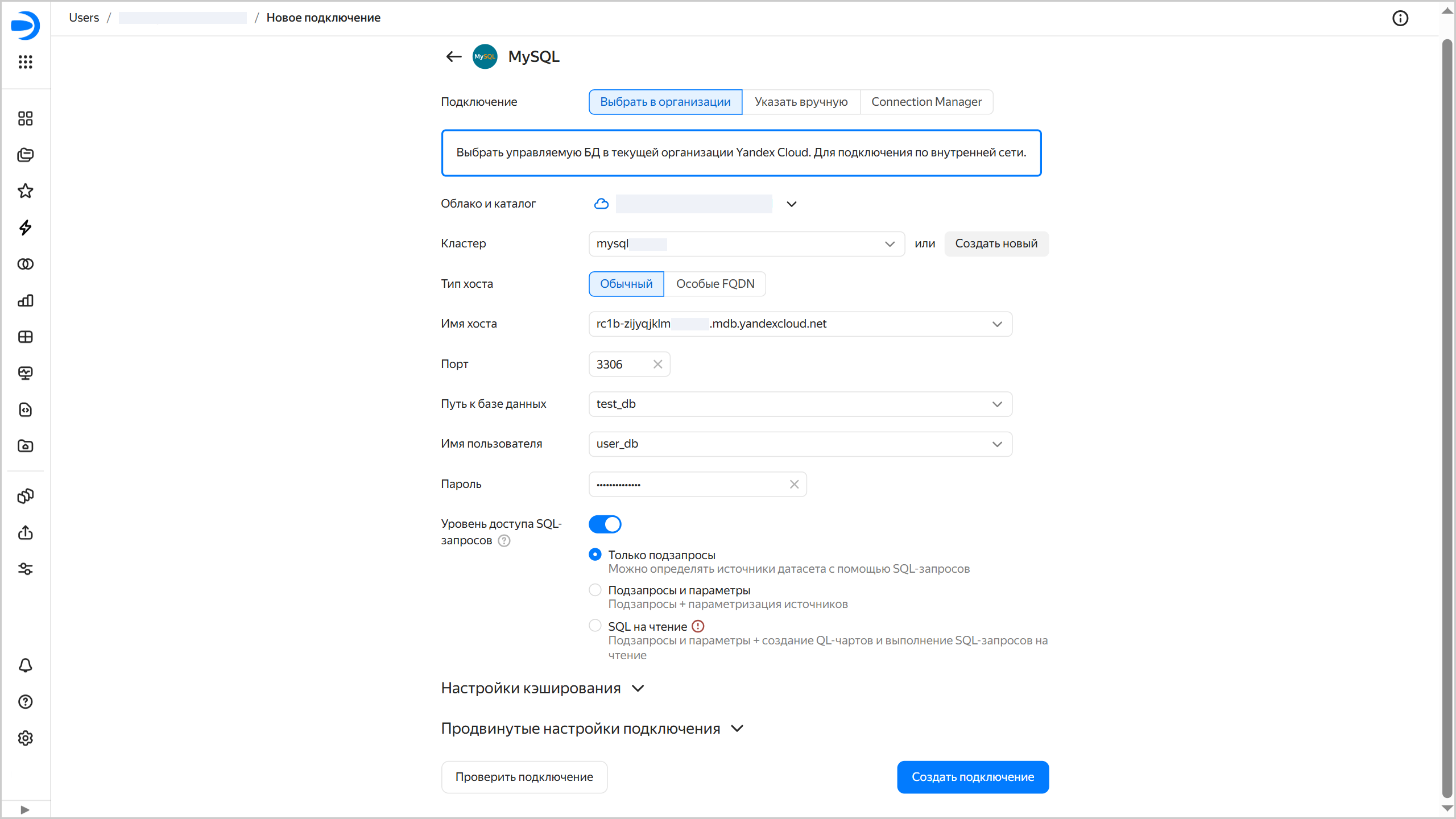1456x819 pixels.
Task: Open the stacked-folders collections icon
Action: [25, 155]
